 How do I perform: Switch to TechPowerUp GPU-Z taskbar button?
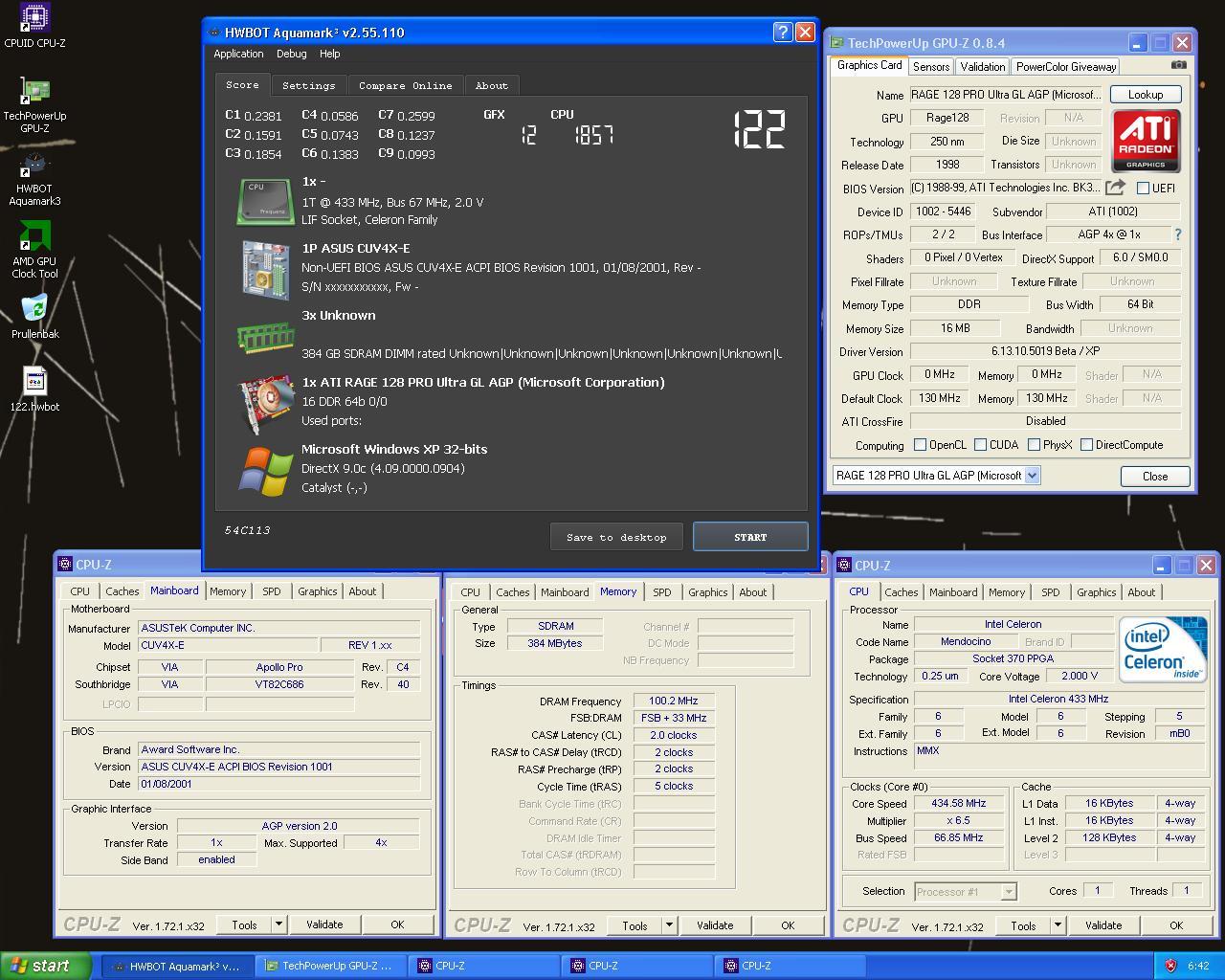coord(332,966)
